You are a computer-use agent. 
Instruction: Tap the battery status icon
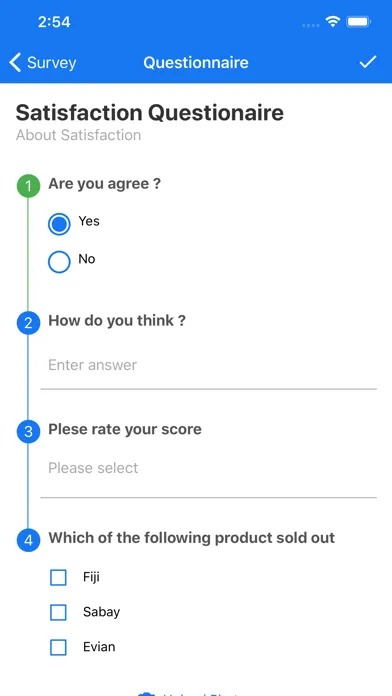pyautogui.click(x=359, y=21)
